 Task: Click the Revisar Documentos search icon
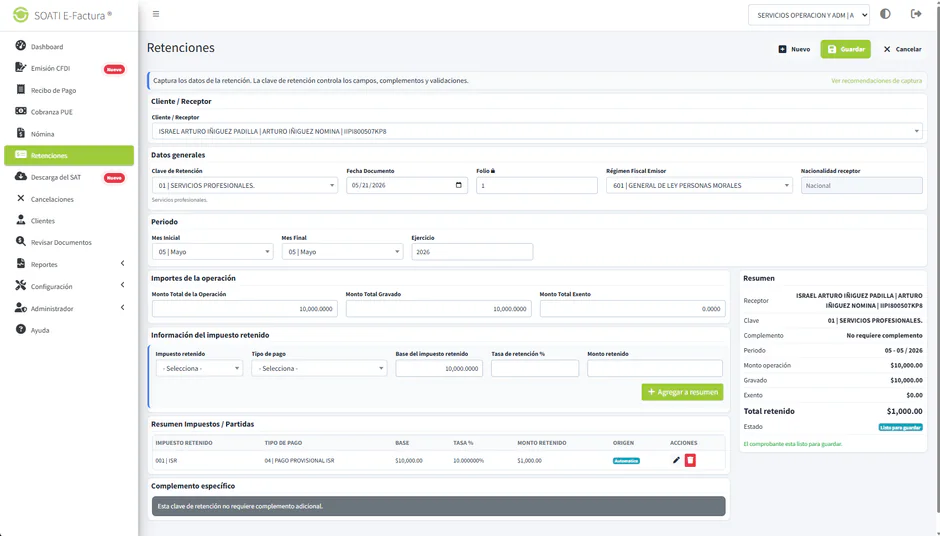(20, 242)
